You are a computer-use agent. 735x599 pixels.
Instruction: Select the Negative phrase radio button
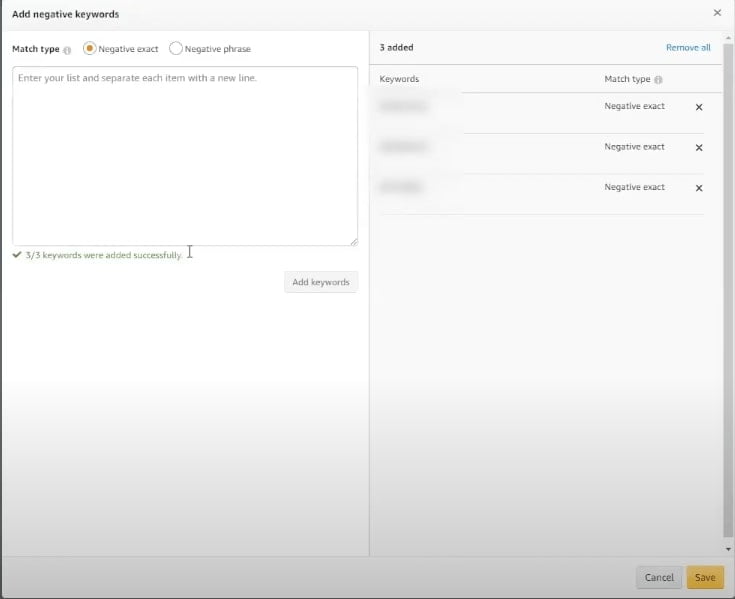[x=176, y=48]
